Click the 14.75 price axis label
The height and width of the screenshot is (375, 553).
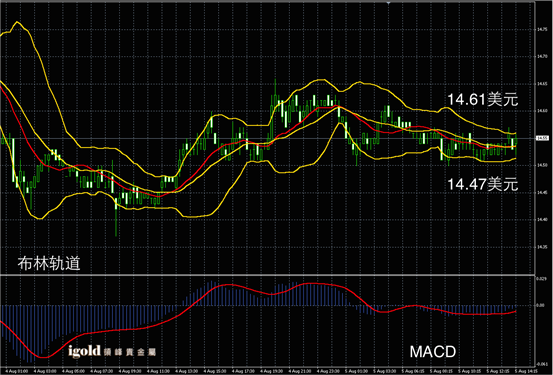(x=542, y=30)
